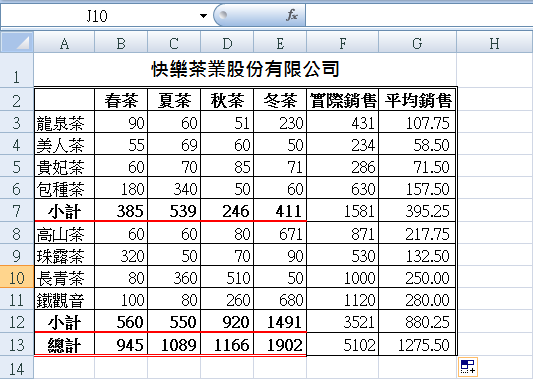The width and height of the screenshot is (533, 379).
Task: Click the 春茶 header cell
Action: 121,100
